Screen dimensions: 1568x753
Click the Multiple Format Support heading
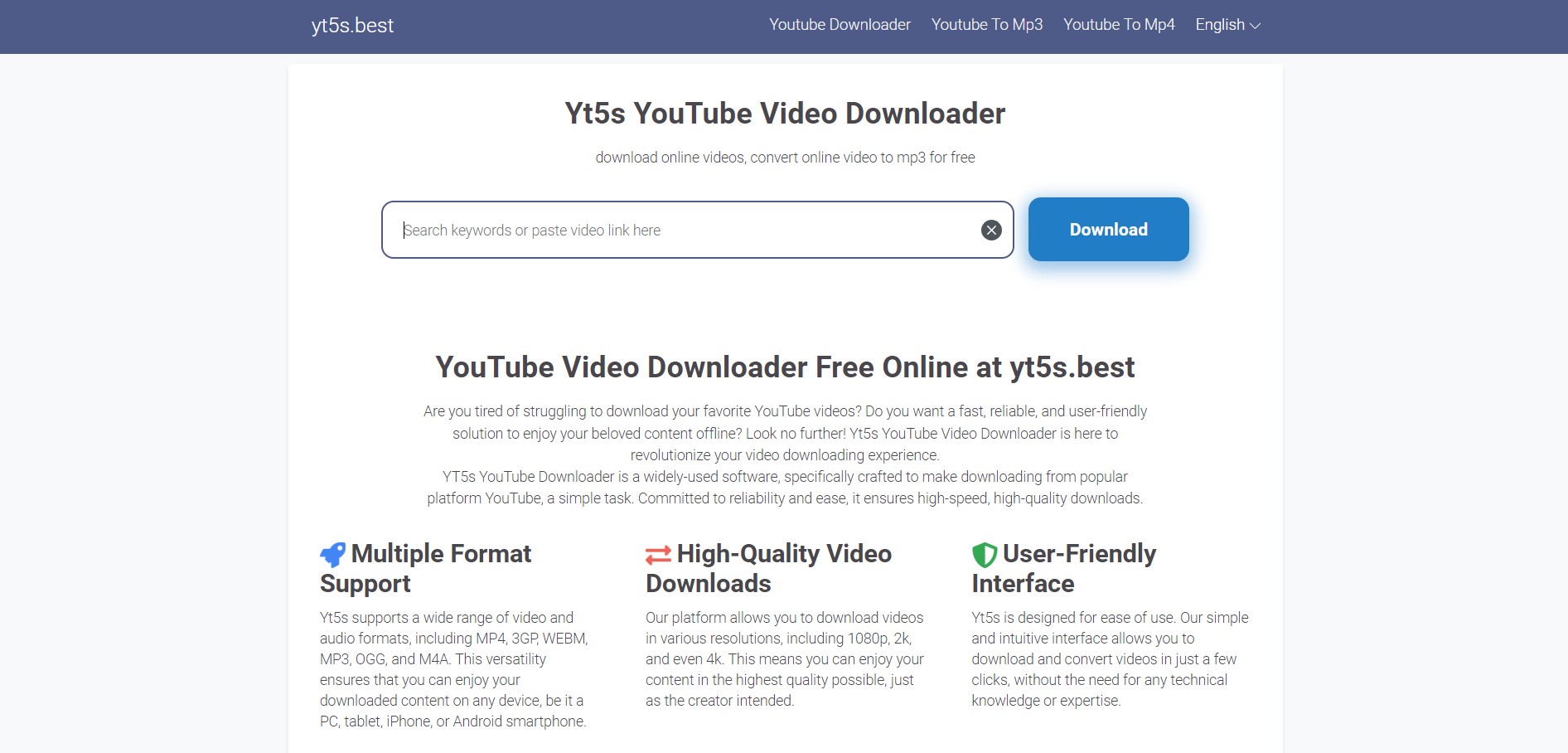426,568
